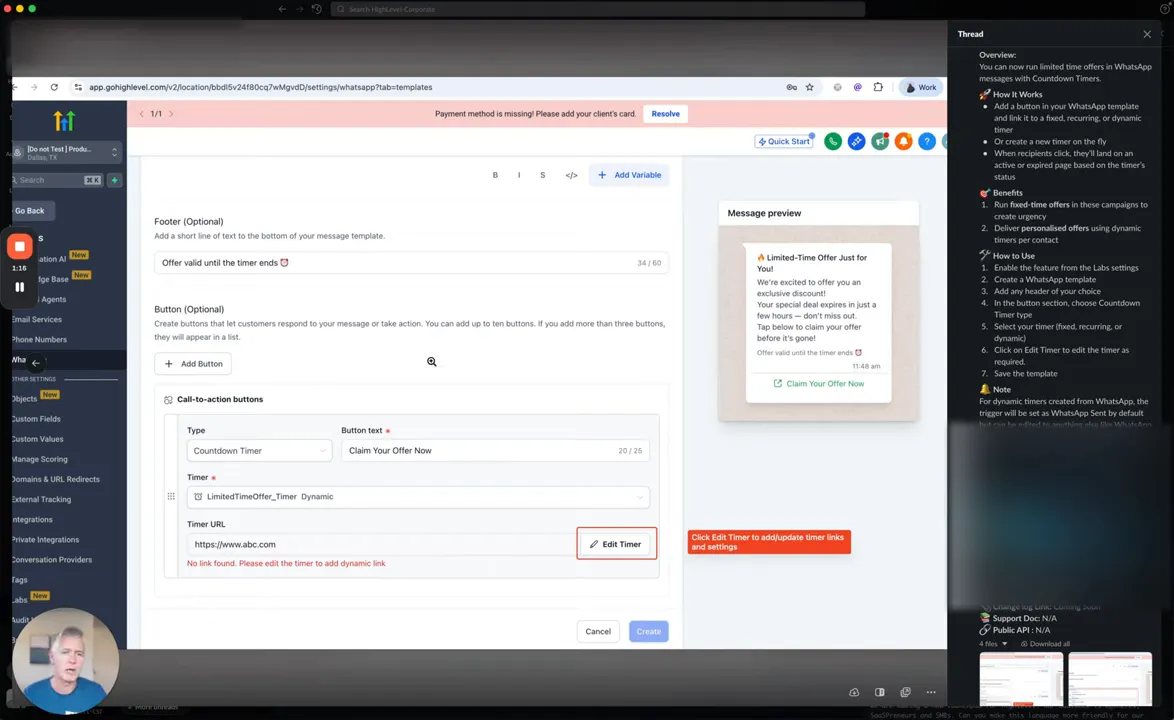This screenshot has height=720, width=1174.
Task: Open Custom Fields settings
Action: point(36,419)
